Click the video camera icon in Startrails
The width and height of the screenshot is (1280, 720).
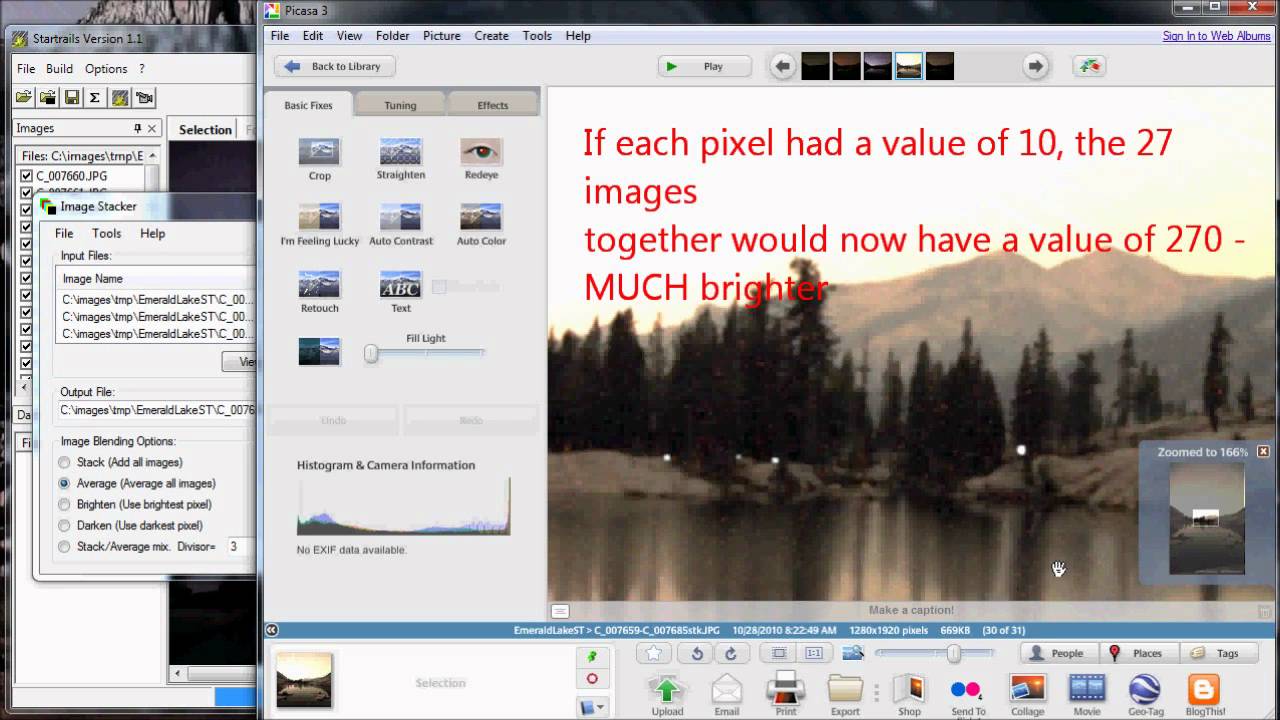tap(145, 97)
